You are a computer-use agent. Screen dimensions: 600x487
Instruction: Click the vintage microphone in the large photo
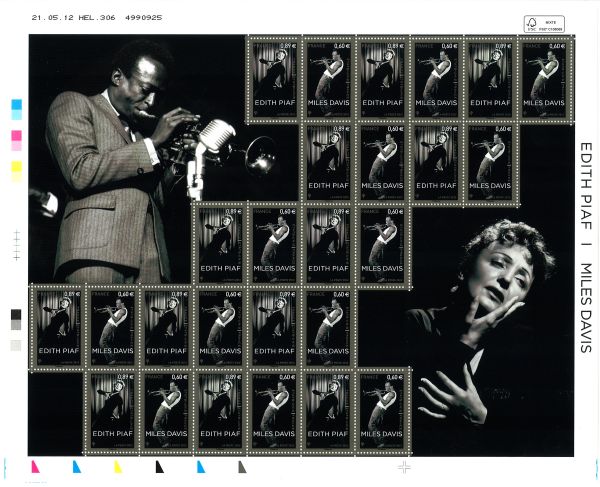pos(216,136)
